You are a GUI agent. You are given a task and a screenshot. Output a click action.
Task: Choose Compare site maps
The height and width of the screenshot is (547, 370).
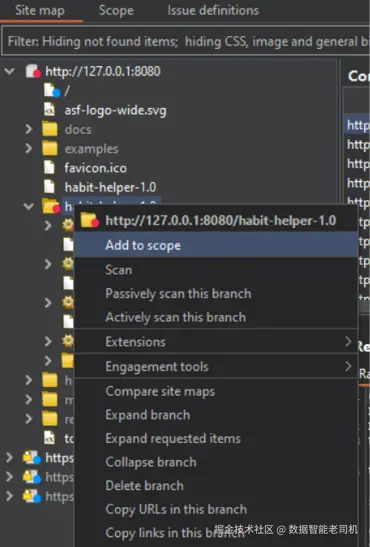point(216,391)
